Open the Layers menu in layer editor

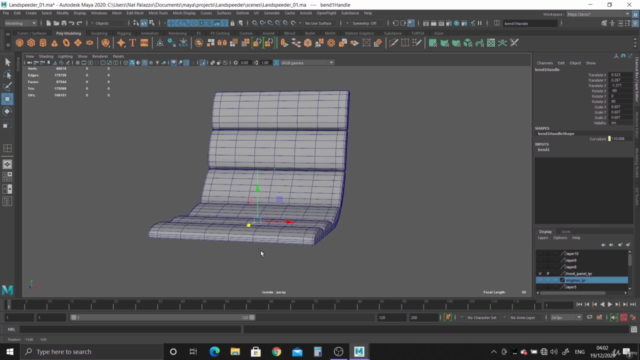543,238
